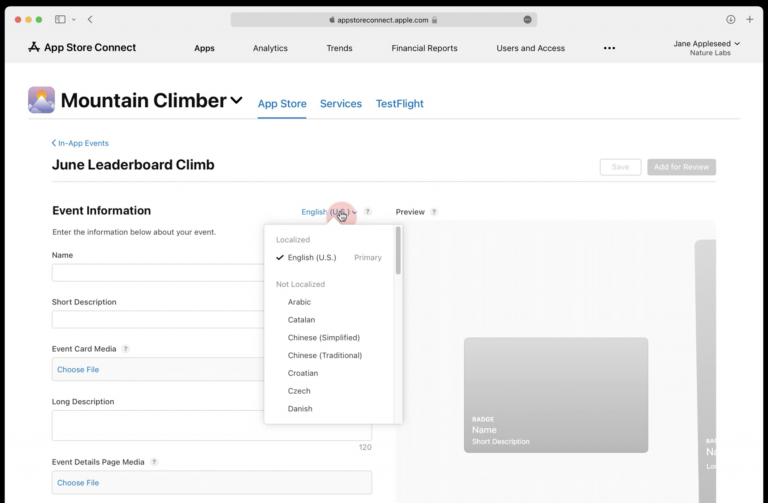Click help icon next to language selector
The image size is (768, 503).
pos(367,212)
